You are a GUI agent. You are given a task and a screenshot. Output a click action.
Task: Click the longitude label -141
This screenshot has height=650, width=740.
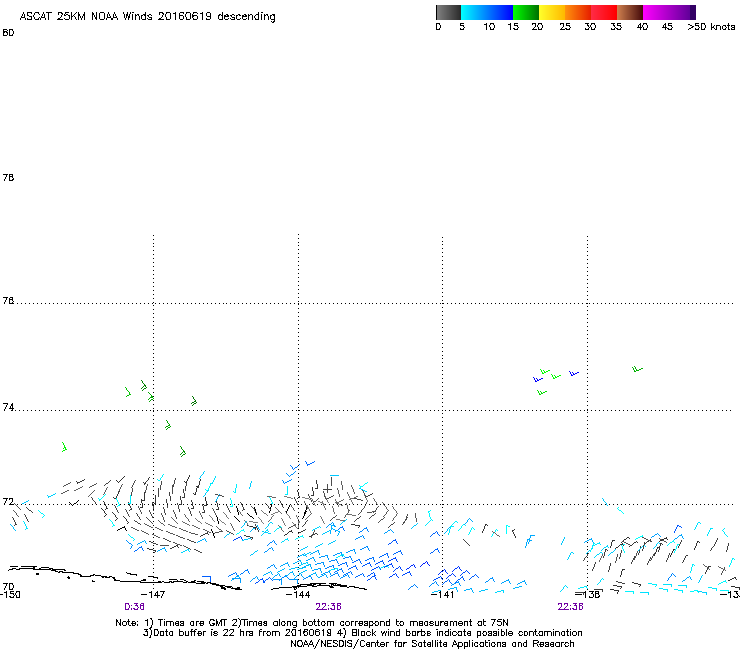pyautogui.click(x=443, y=594)
